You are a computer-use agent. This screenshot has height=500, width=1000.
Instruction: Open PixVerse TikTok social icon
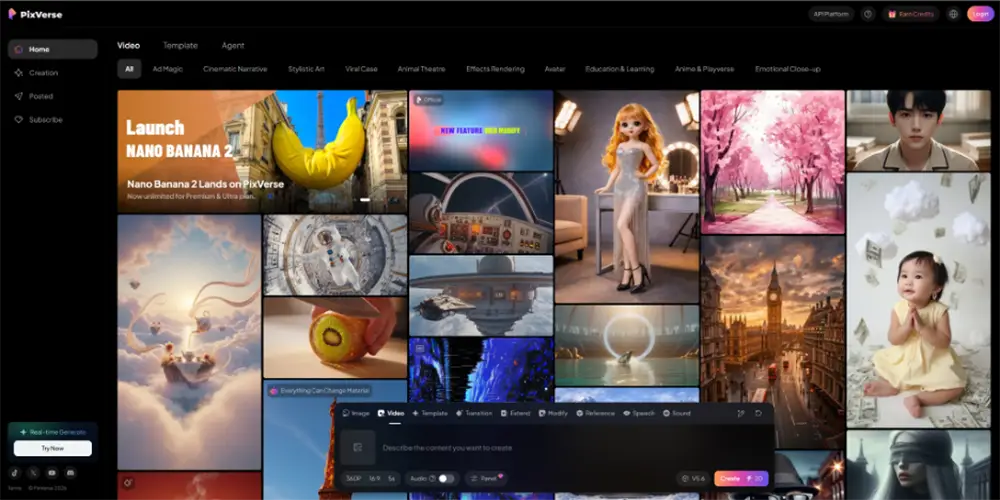click(16, 472)
